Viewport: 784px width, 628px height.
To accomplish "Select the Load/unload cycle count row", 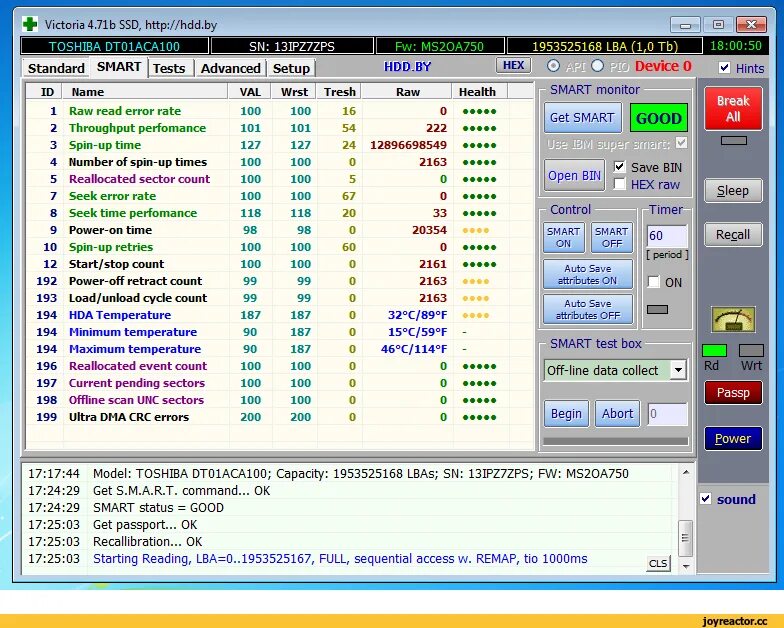I will (x=280, y=298).
